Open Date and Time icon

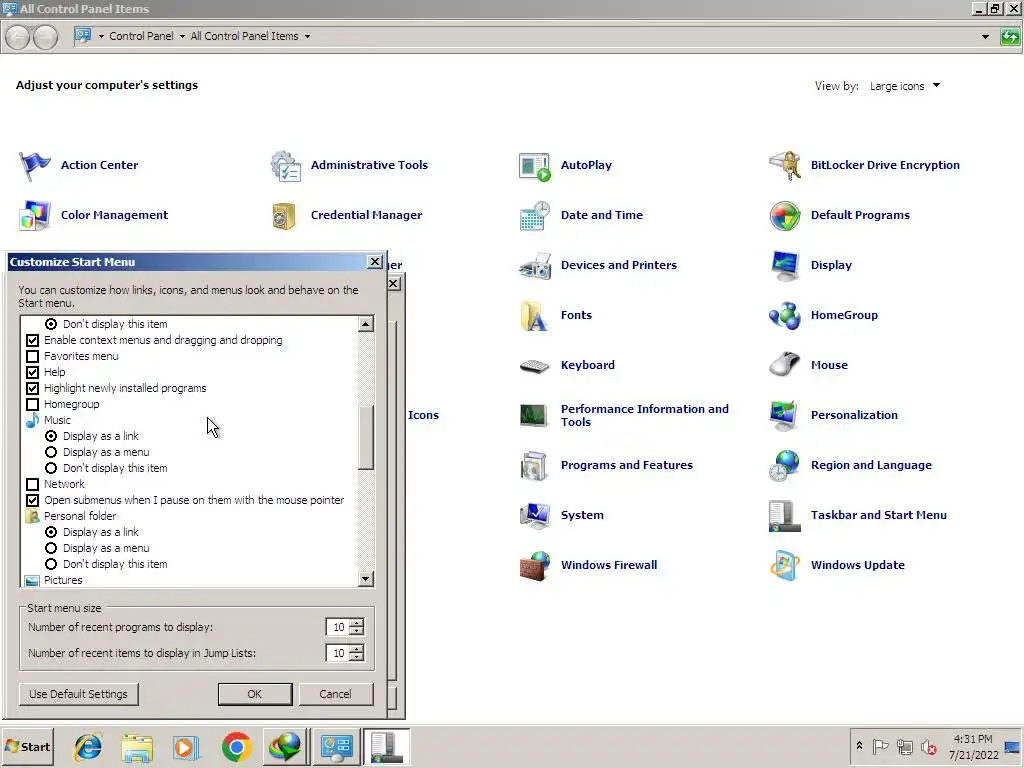535,216
